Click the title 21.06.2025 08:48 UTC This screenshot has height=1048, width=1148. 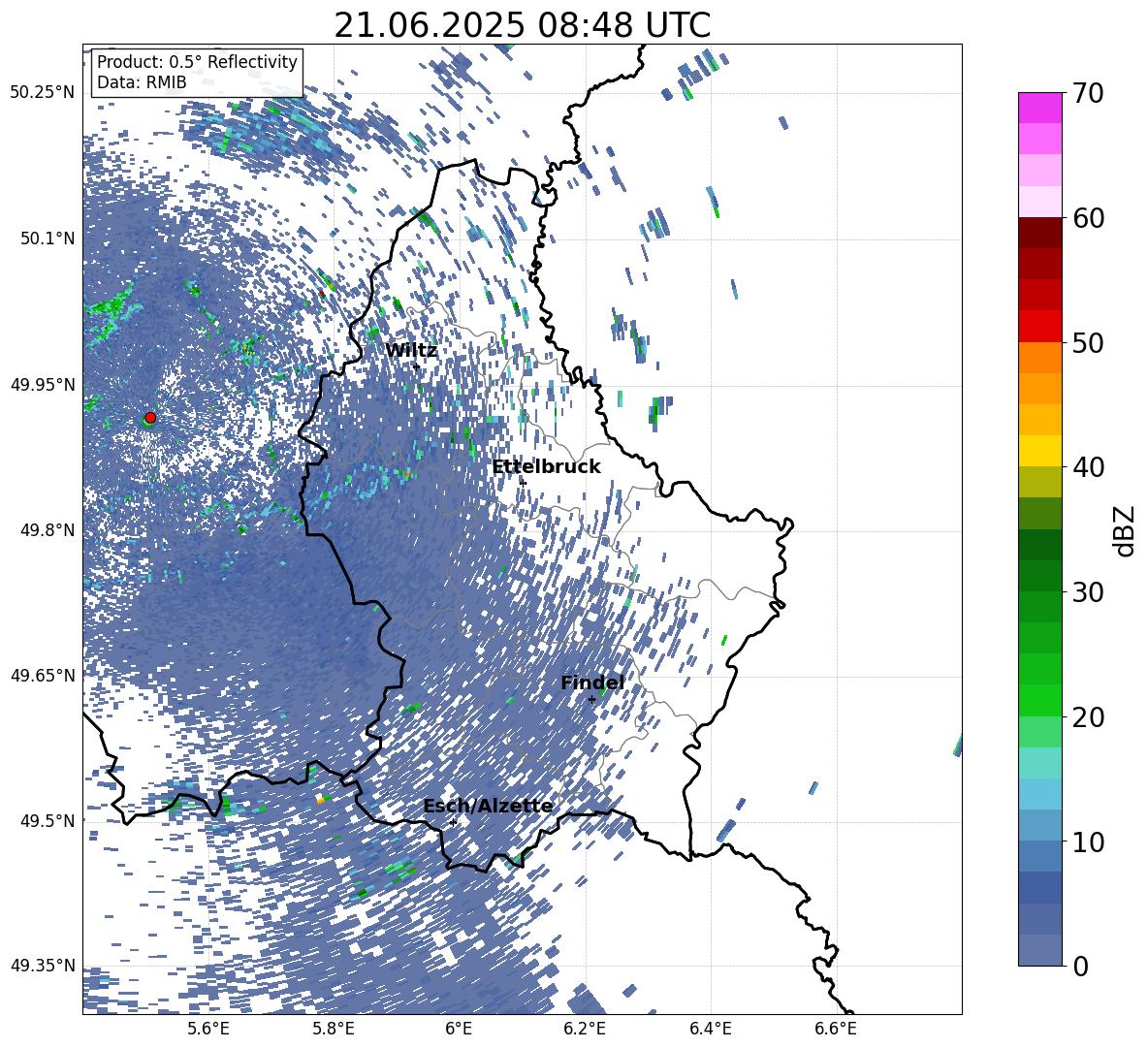(x=523, y=25)
